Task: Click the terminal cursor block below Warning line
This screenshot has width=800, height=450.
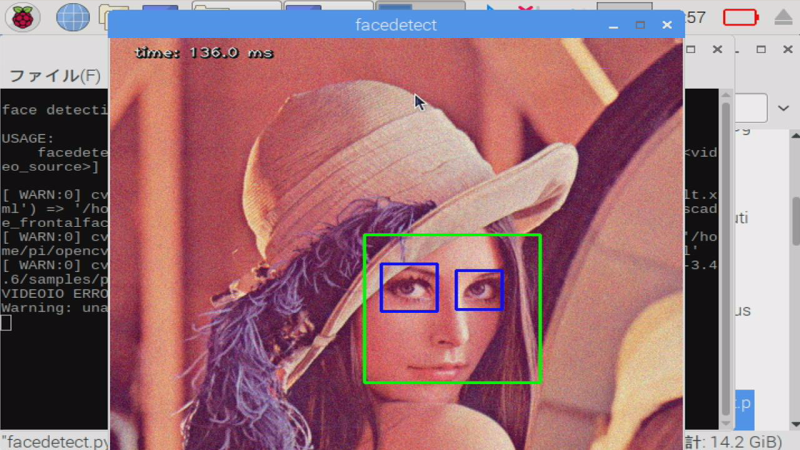Action: click(x=6, y=323)
